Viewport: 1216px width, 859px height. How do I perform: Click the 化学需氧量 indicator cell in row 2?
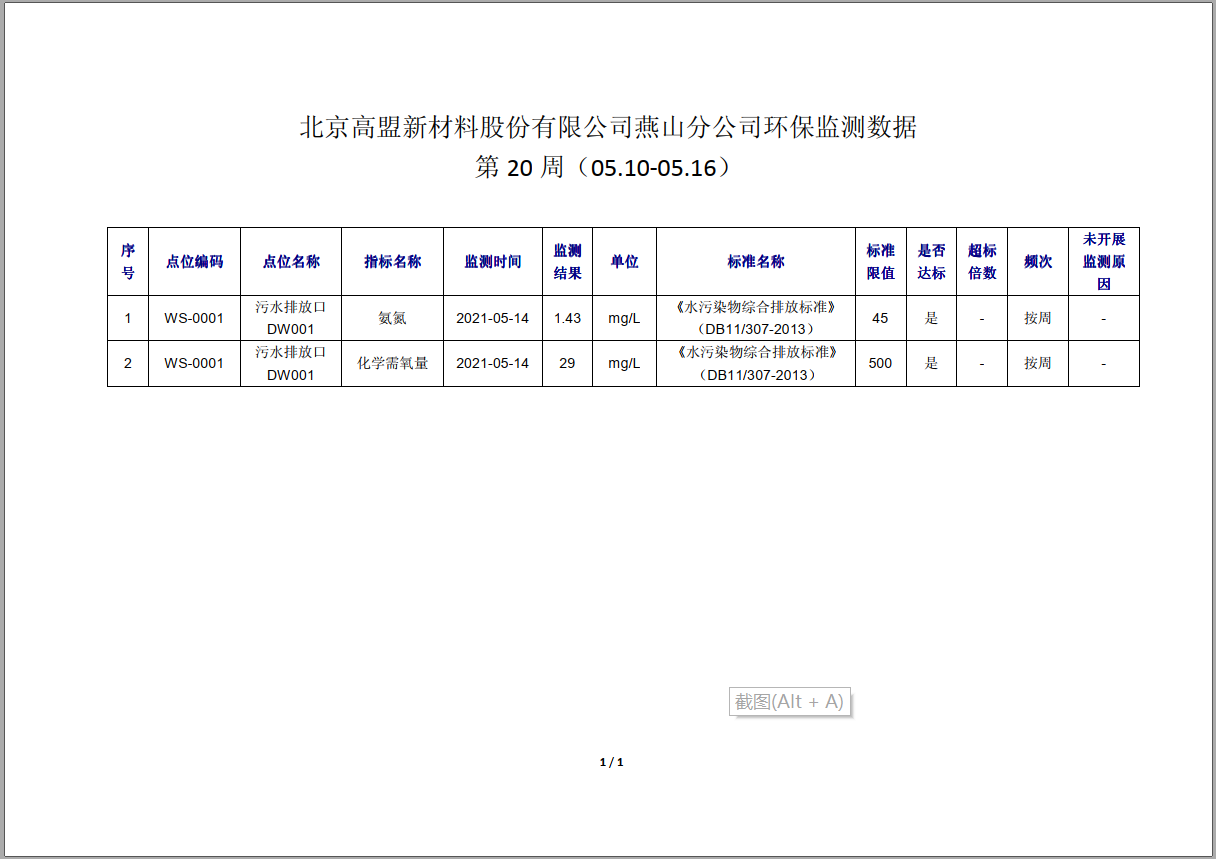click(392, 363)
